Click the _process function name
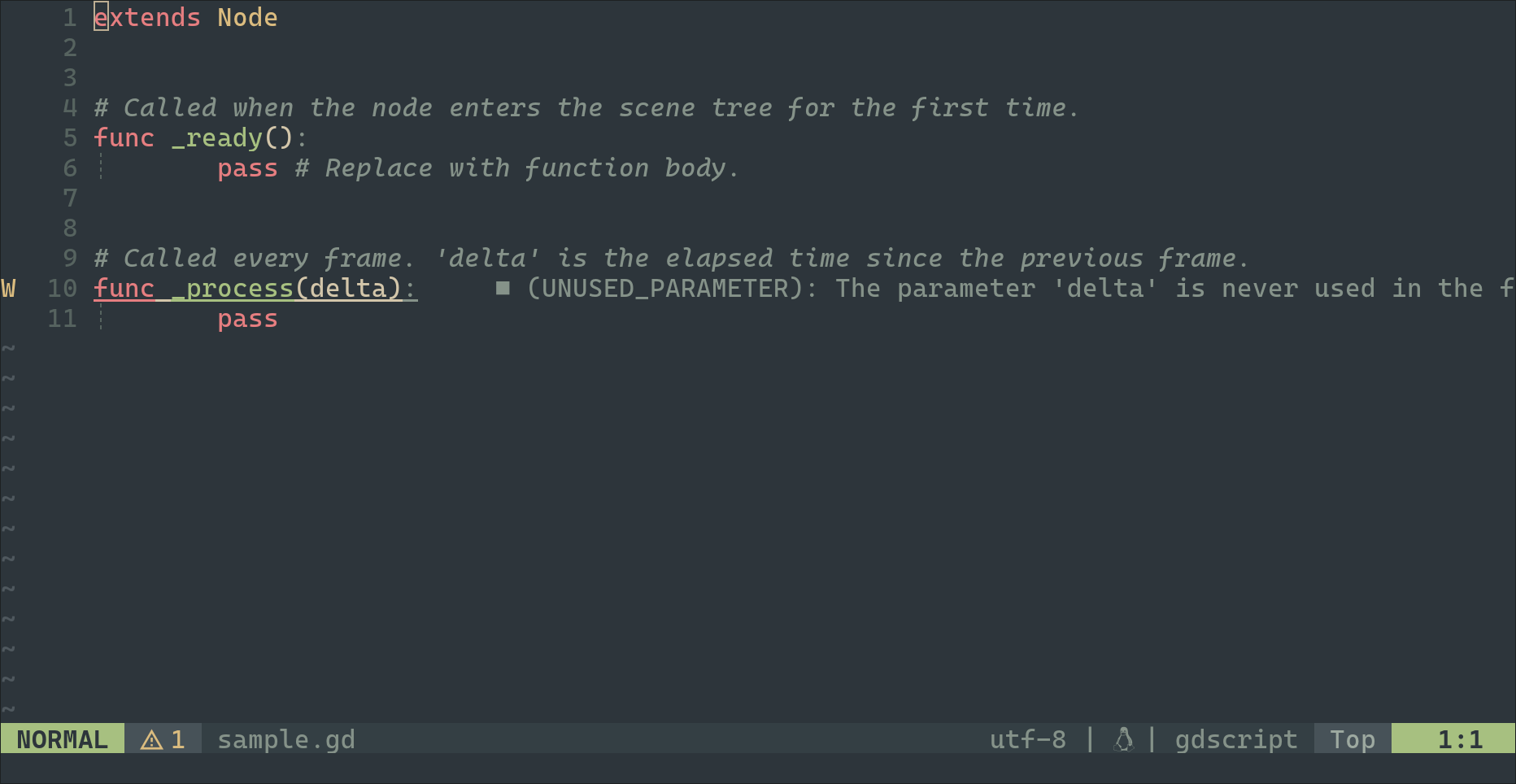The height and width of the screenshot is (784, 1516). (x=232, y=289)
